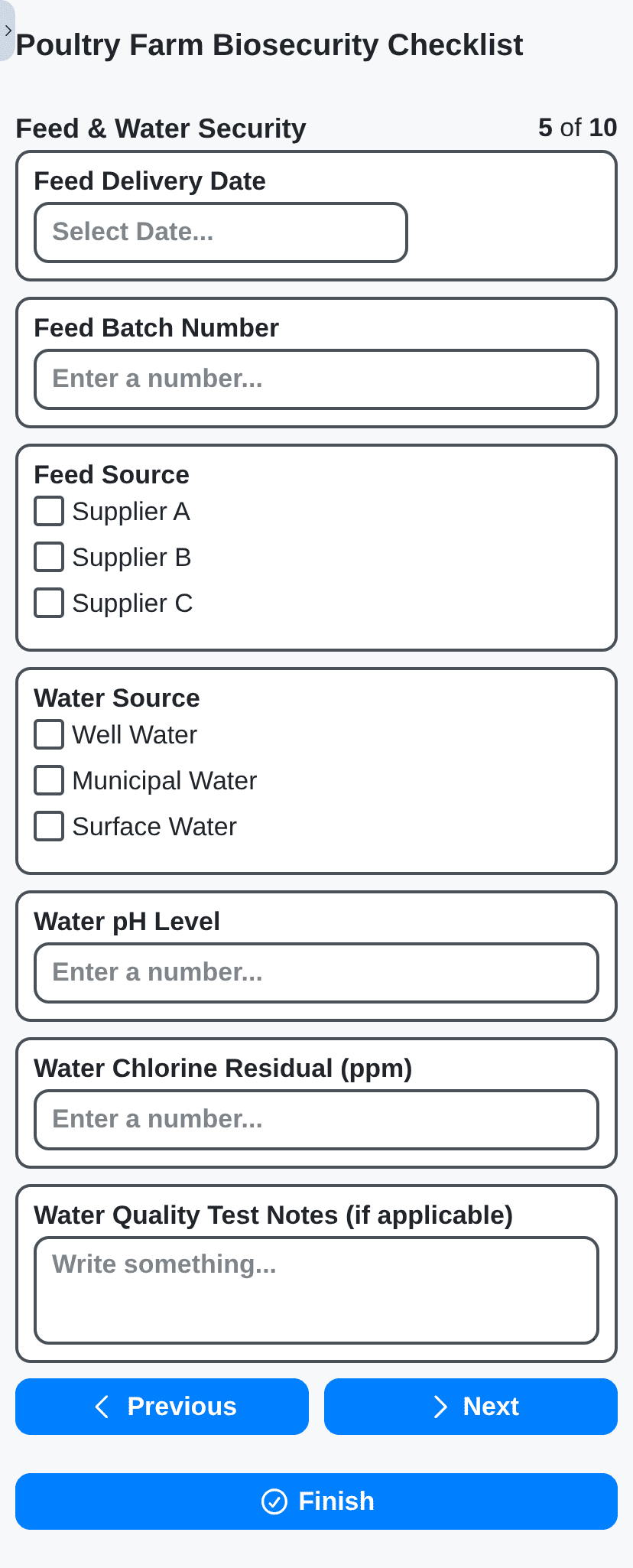Click the Feed & Water Security section heading
The height and width of the screenshot is (1568, 633).
[161, 128]
